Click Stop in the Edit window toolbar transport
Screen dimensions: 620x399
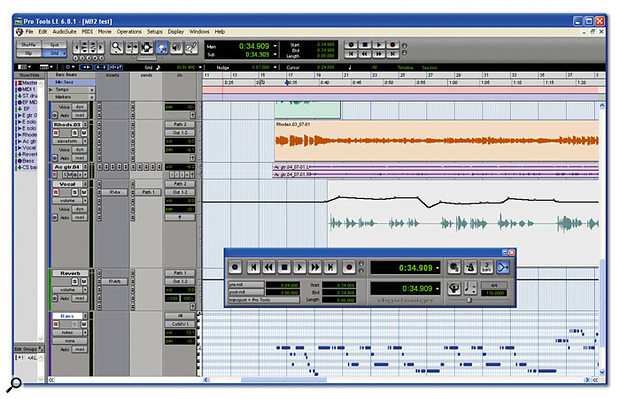coord(365,45)
